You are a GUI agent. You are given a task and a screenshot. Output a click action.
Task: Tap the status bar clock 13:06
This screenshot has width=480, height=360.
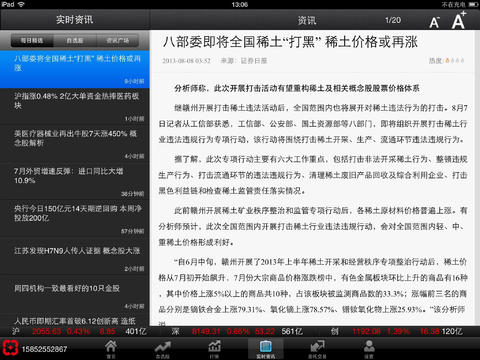[240, 4]
